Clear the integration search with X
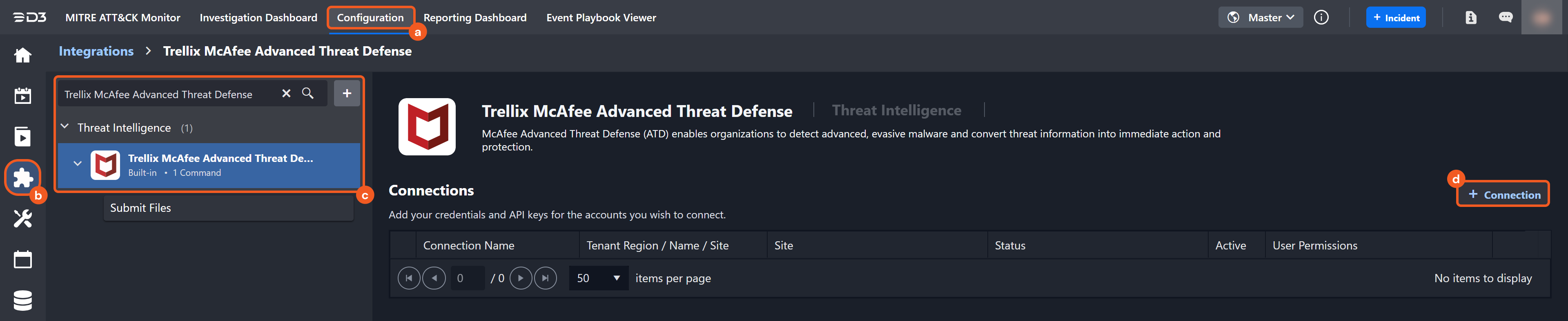This screenshot has height=321, width=1568. click(x=286, y=94)
